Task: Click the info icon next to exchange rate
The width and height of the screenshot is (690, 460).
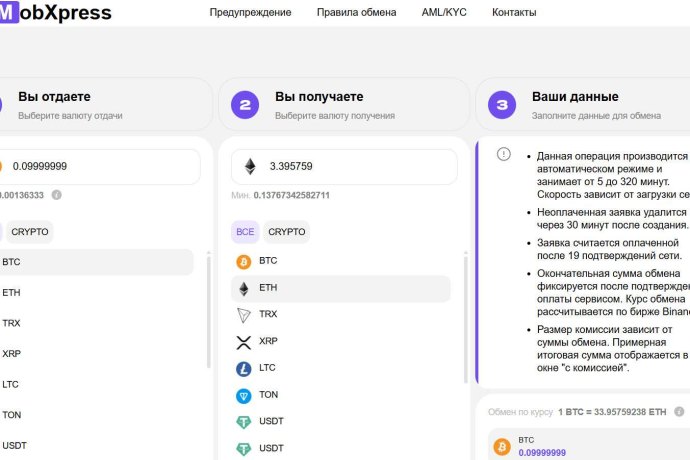Action: click(679, 412)
